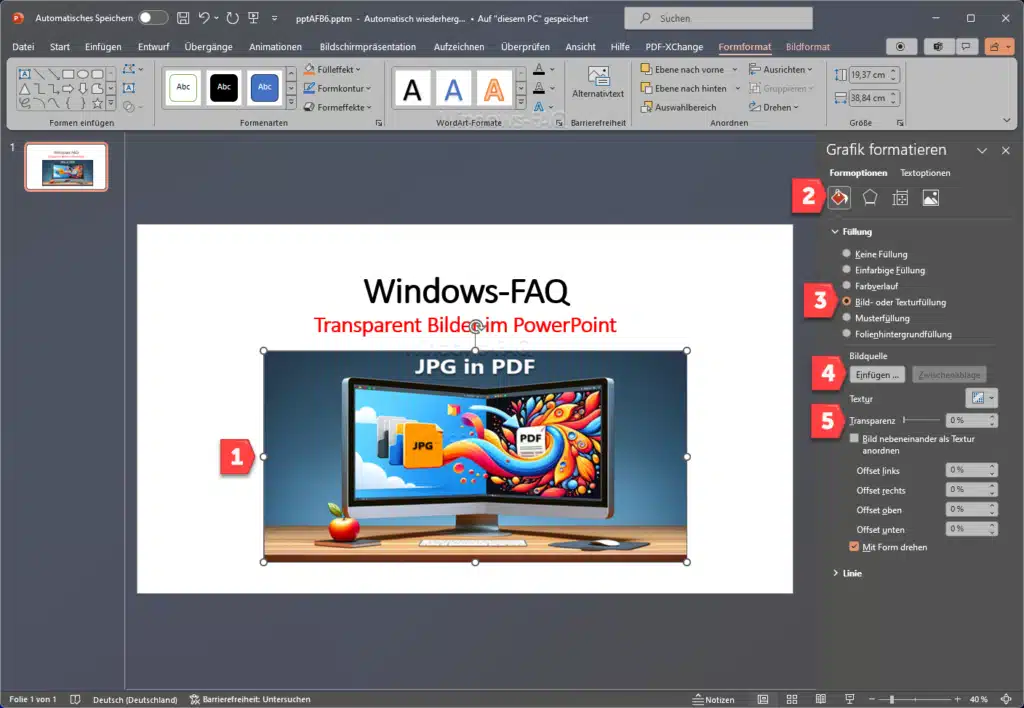Choose the black A WordArt style

pyautogui.click(x=412, y=89)
